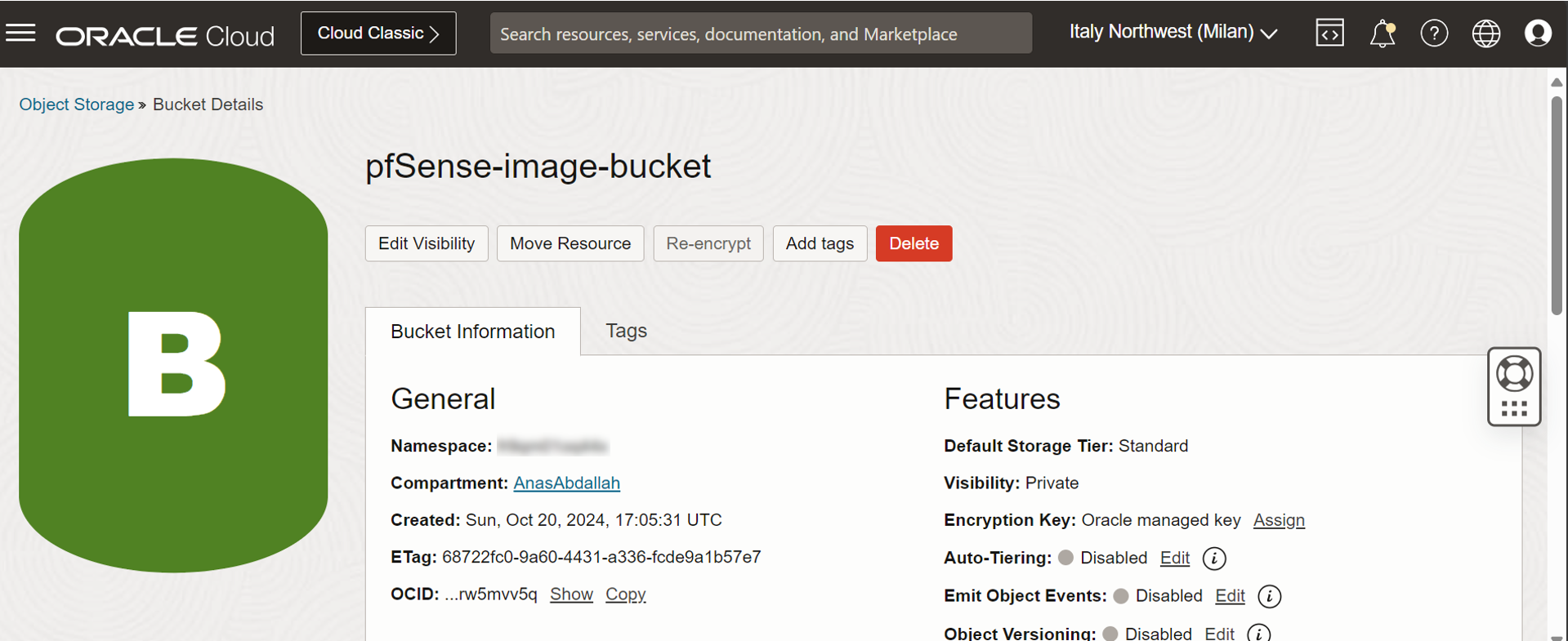This screenshot has width=1568, height=641.
Task: Show the Auto-Tiering info tooltip icon
Action: point(1214,559)
